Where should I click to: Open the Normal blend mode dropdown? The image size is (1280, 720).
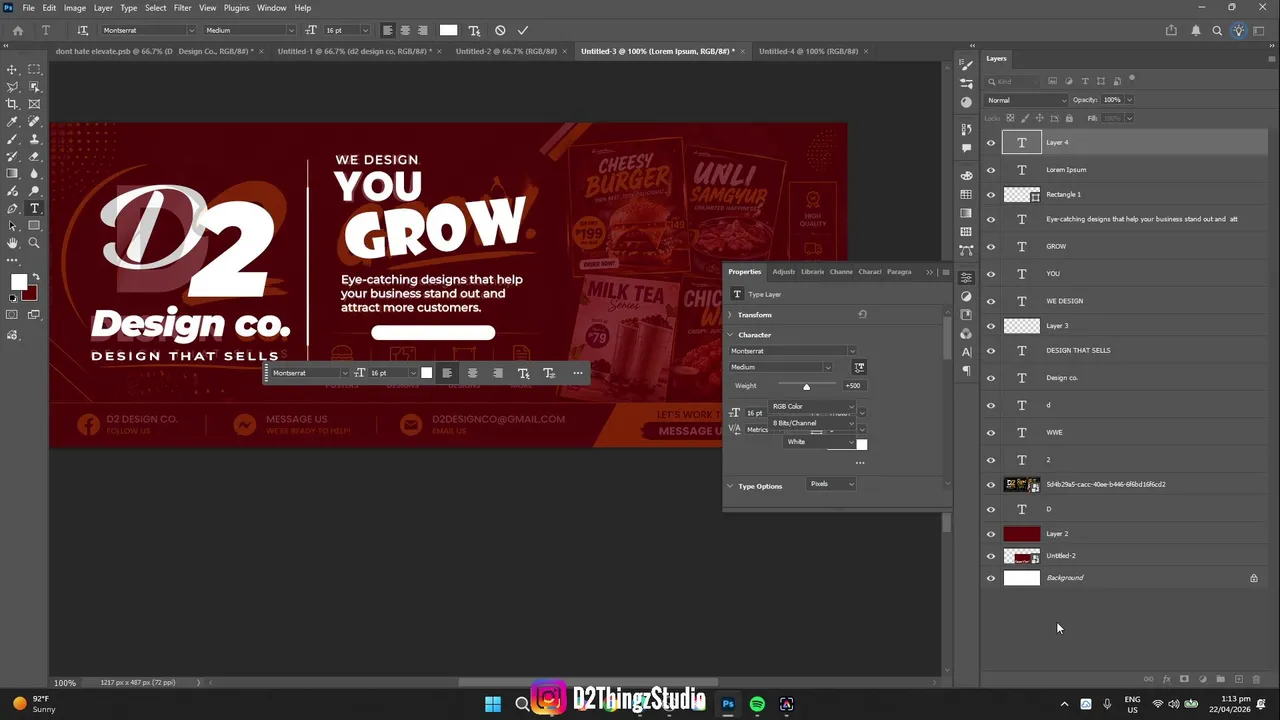click(1026, 100)
